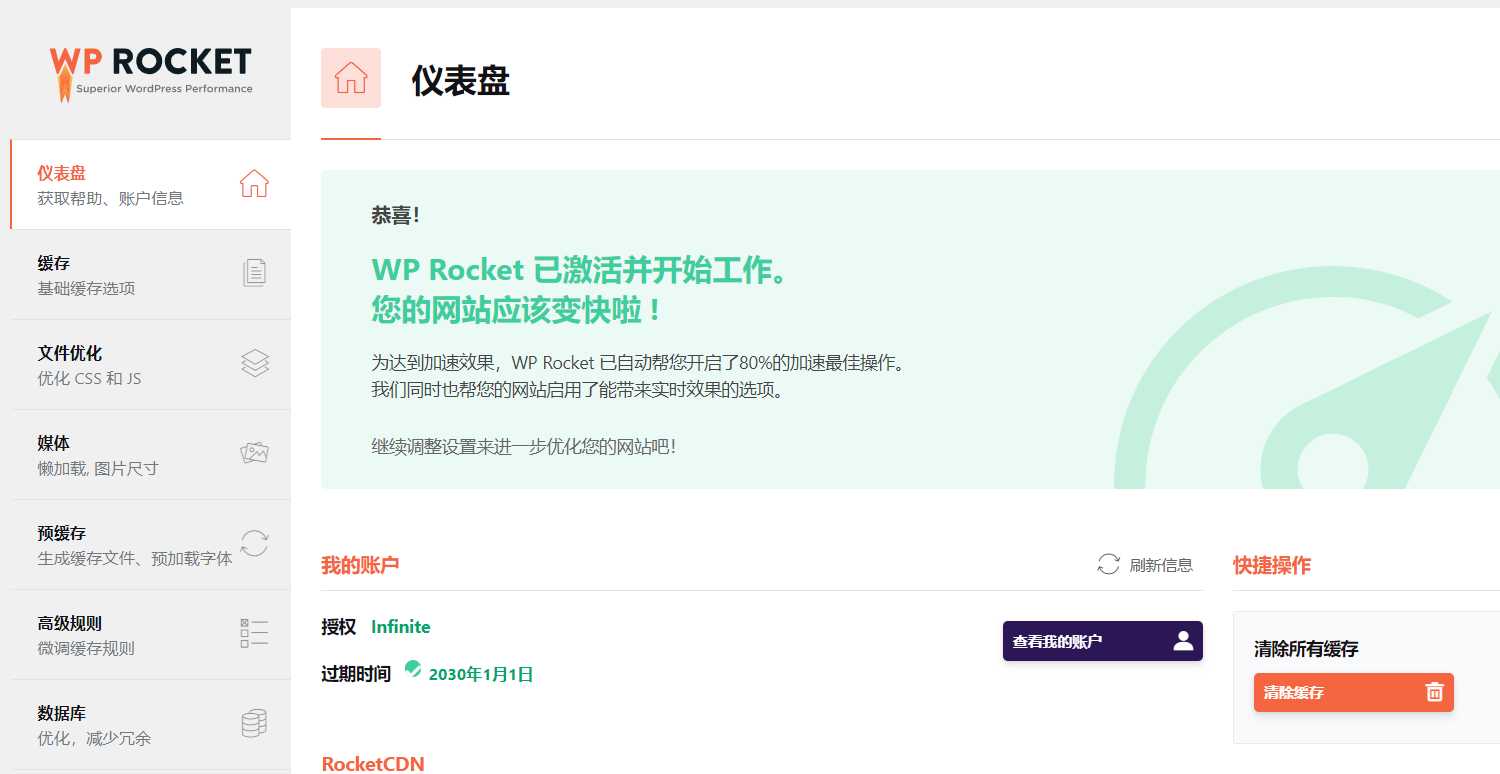This screenshot has width=1500, height=774.
Task: Click the 微调缓存规则 sidebar subtitle
Action: (x=86, y=648)
